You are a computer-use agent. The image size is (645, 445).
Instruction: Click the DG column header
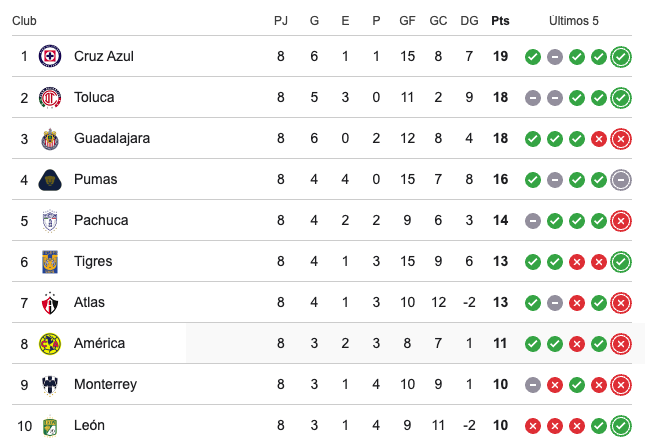click(x=469, y=20)
